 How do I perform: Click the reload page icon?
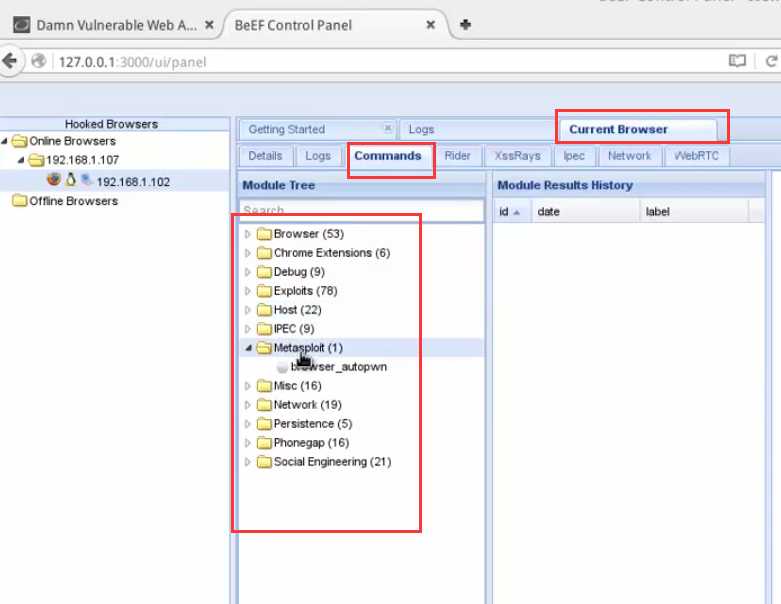tap(771, 61)
